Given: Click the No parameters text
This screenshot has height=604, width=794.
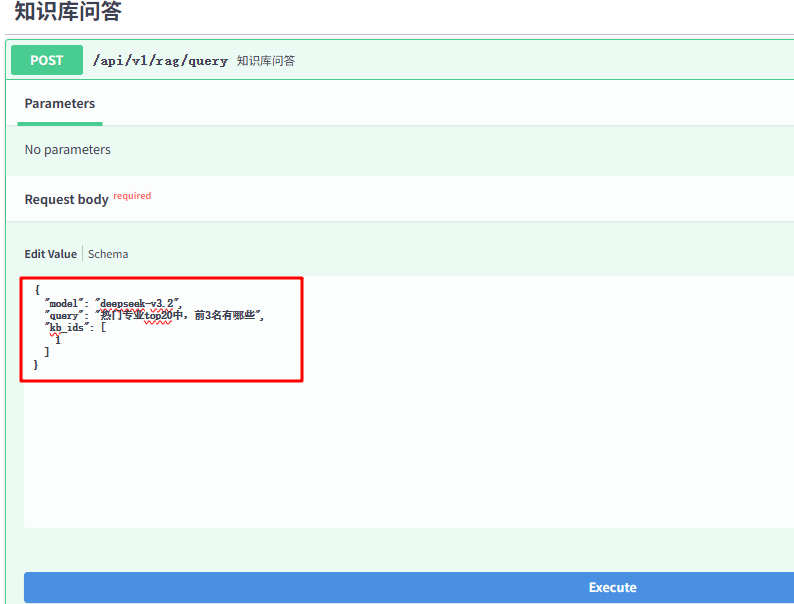Looking at the screenshot, I should point(68,150).
